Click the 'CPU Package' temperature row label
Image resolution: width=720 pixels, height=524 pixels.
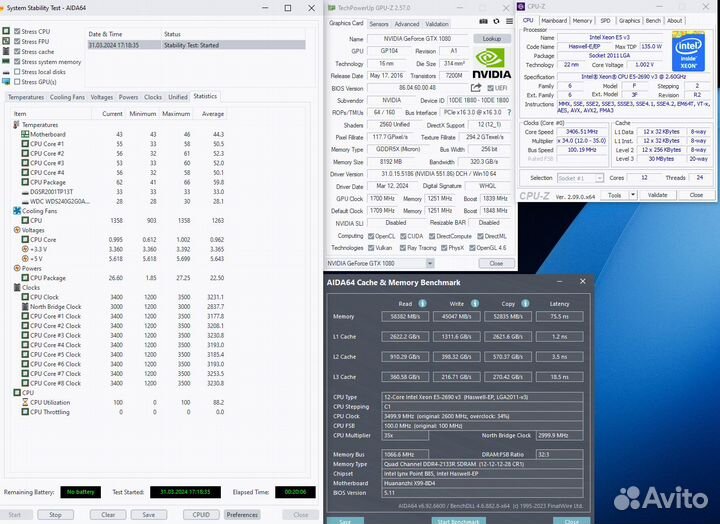click(48, 182)
